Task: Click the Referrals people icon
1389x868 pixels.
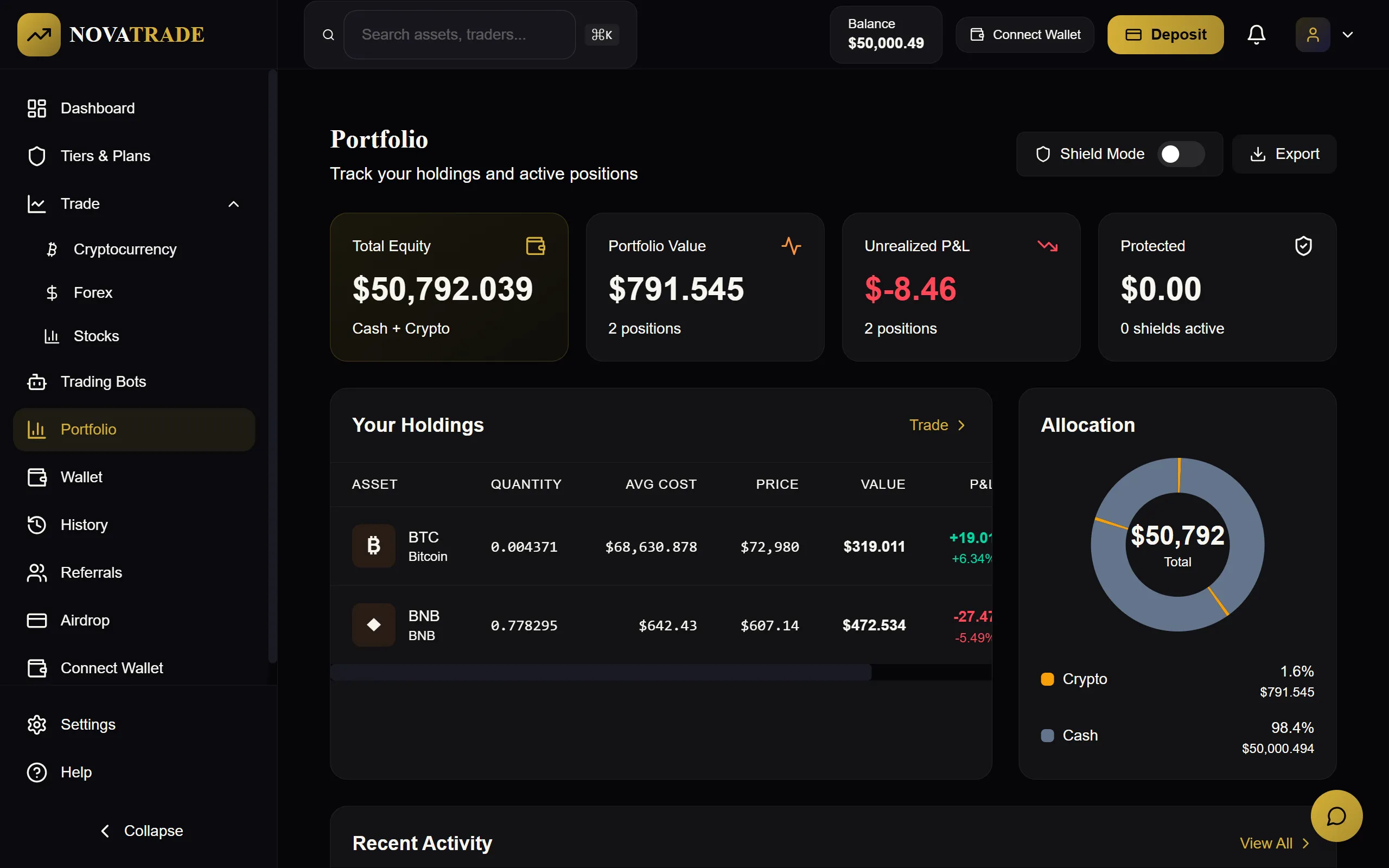Action: click(37, 572)
